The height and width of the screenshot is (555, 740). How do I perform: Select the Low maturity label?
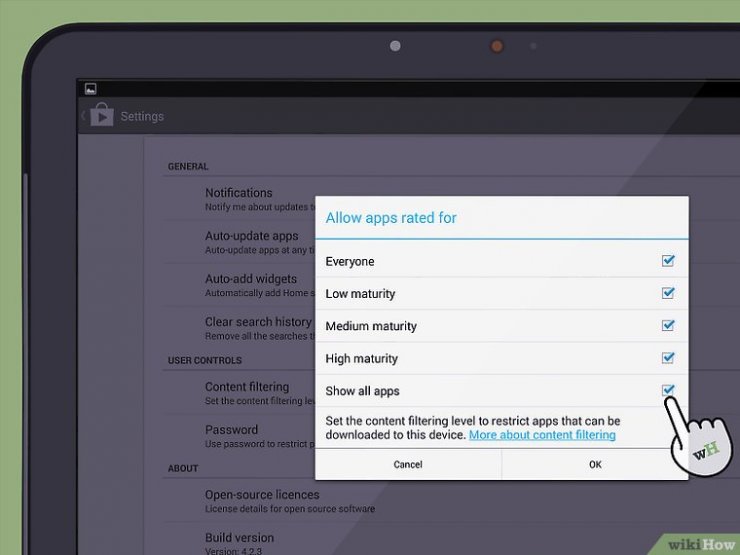pyautogui.click(x=360, y=294)
